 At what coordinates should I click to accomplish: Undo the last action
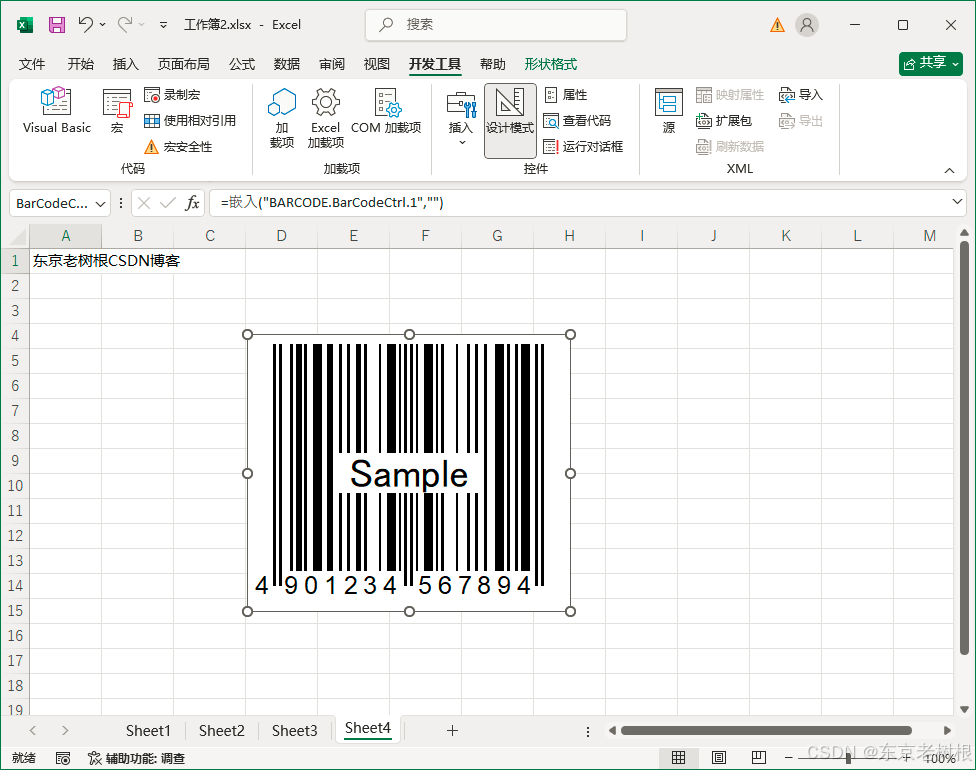coord(86,24)
